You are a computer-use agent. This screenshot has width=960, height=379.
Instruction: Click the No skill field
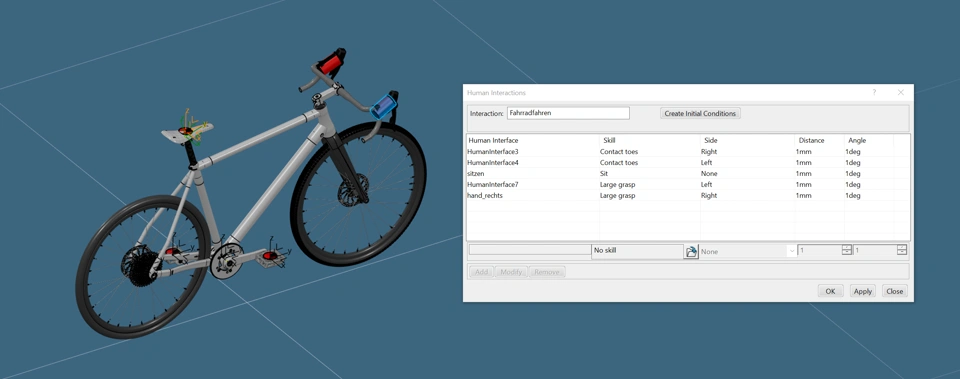coord(637,251)
